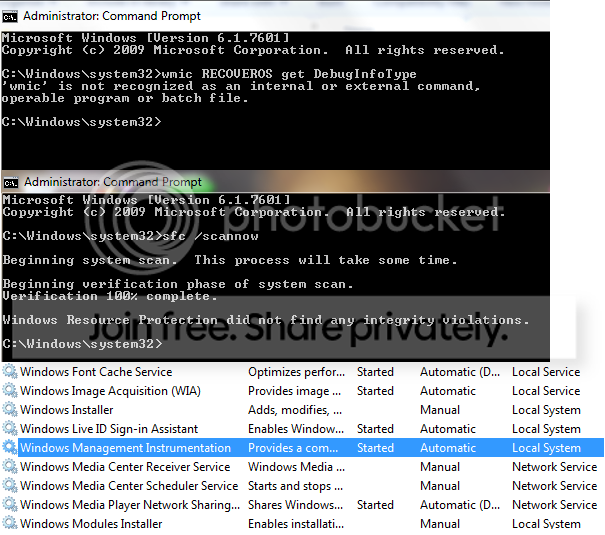Select the Windows Font Cache Service row
Screen dimensions: 605x535
(x=302, y=372)
